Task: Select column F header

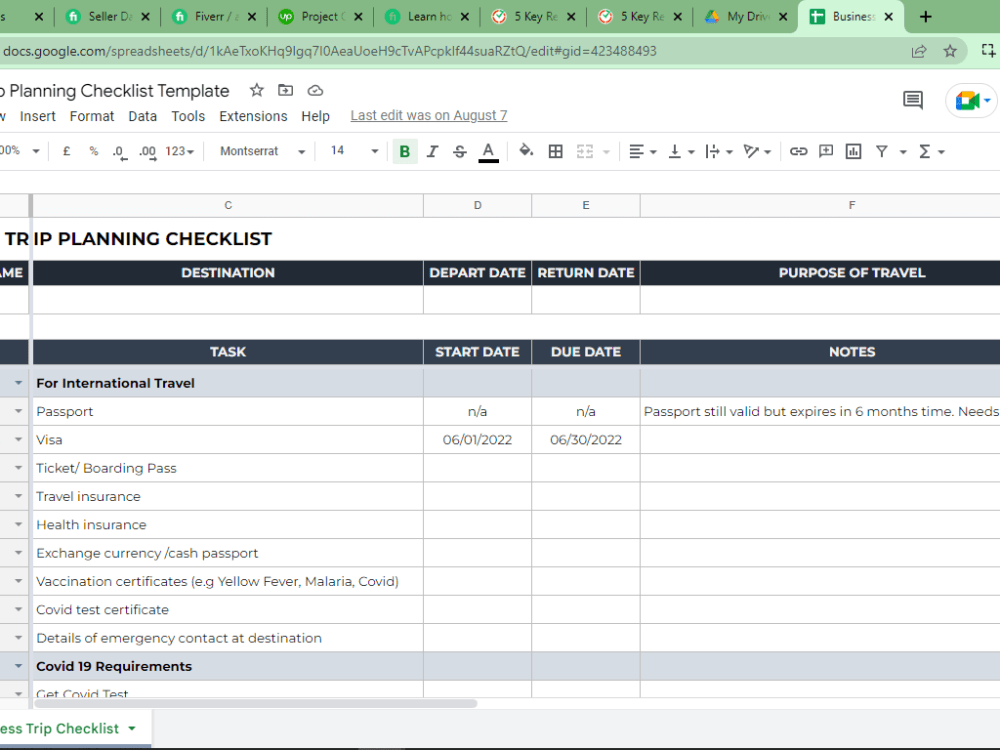Action: [851, 205]
